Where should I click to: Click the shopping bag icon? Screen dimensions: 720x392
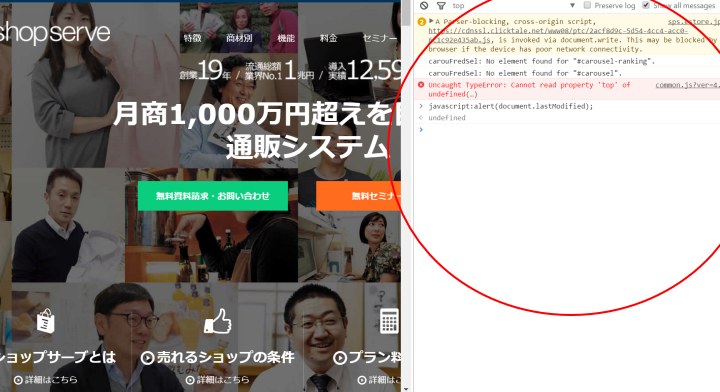(45, 320)
